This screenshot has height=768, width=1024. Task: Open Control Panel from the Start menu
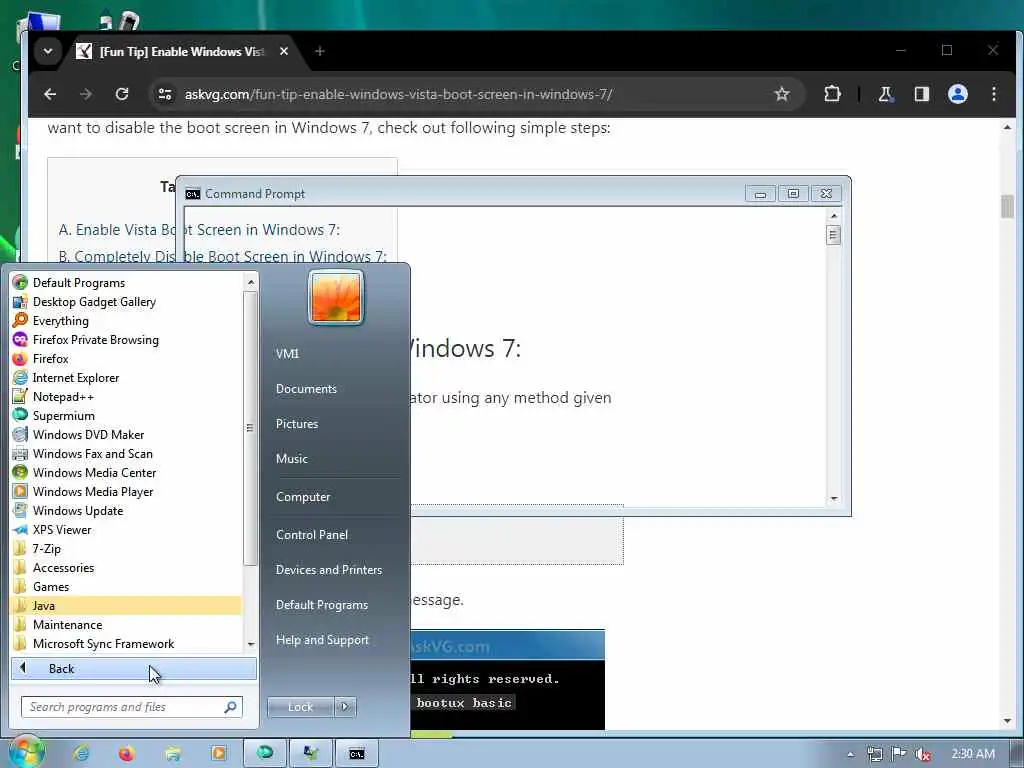312,534
